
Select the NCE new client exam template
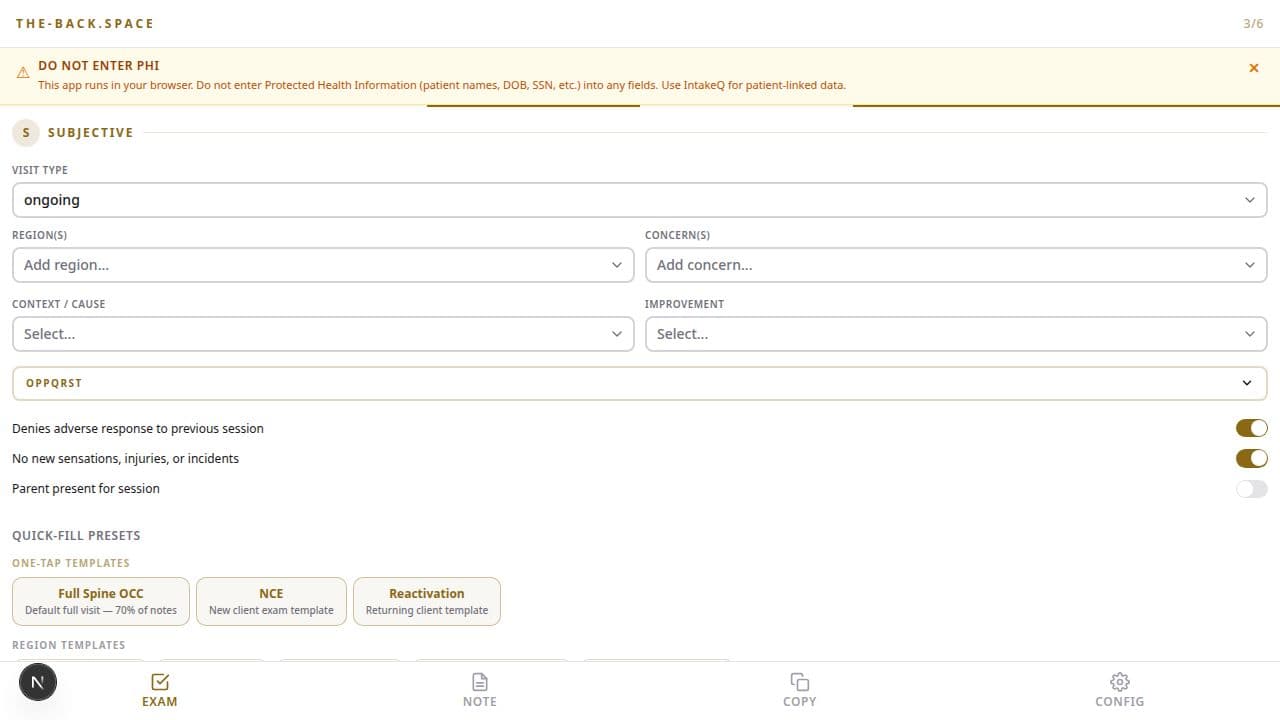click(271, 601)
